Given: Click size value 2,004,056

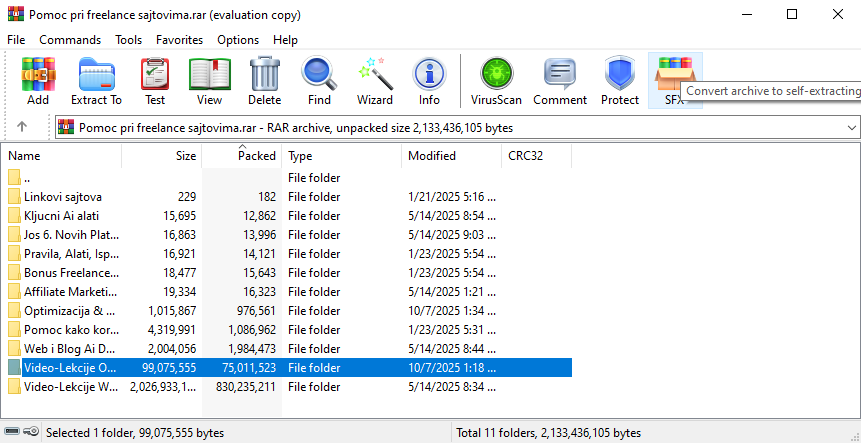Looking at the screenshot, I should (x=172, y=349).
